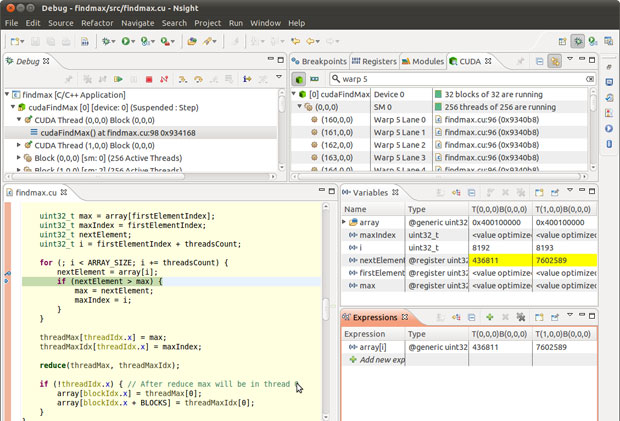Image resolution: width=620 pixels, height=421 pixels.
Task: Click the green plus in Expressions toolbar
Action: click(x=489, y=317)
